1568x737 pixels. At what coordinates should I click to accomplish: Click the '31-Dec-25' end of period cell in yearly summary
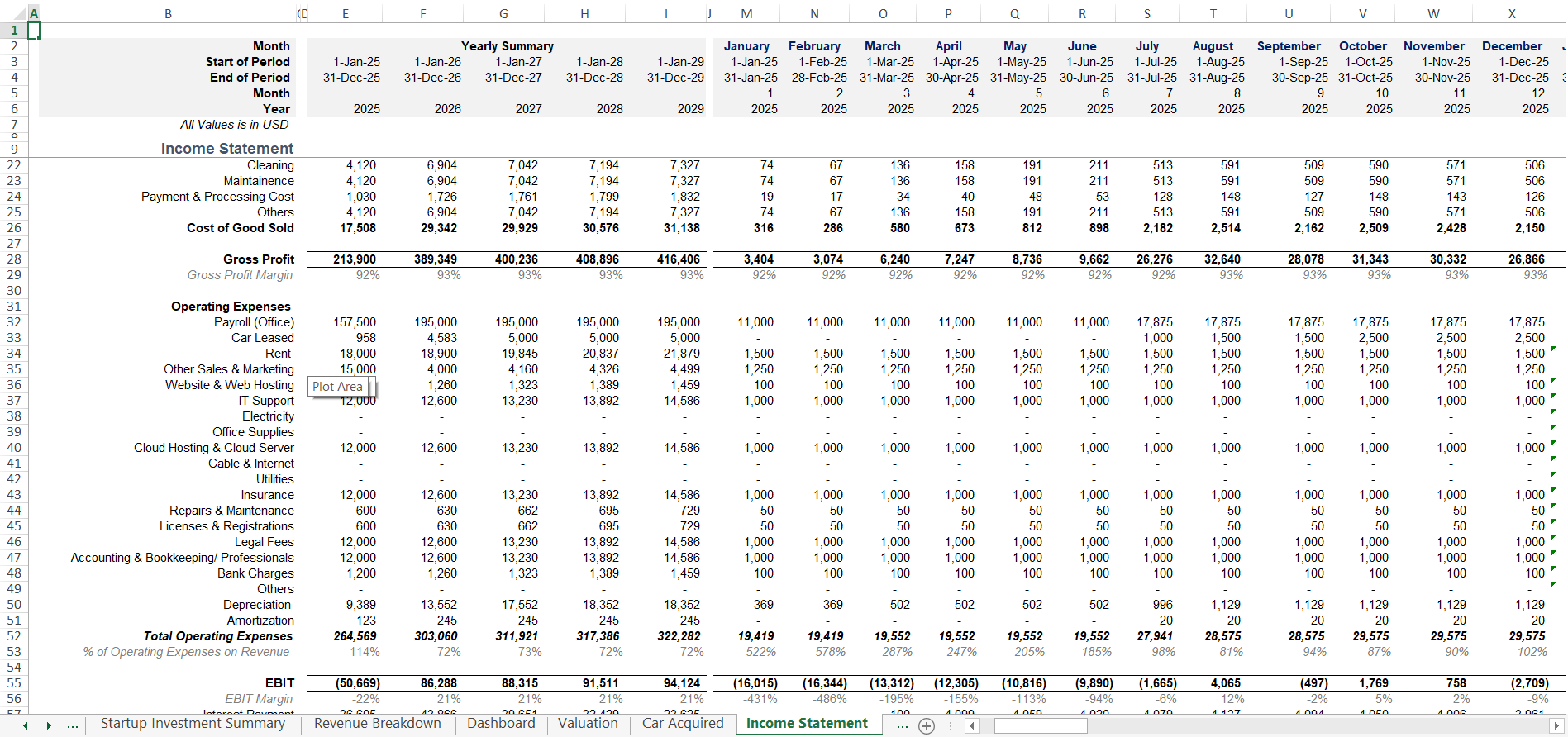coord(351,78)
